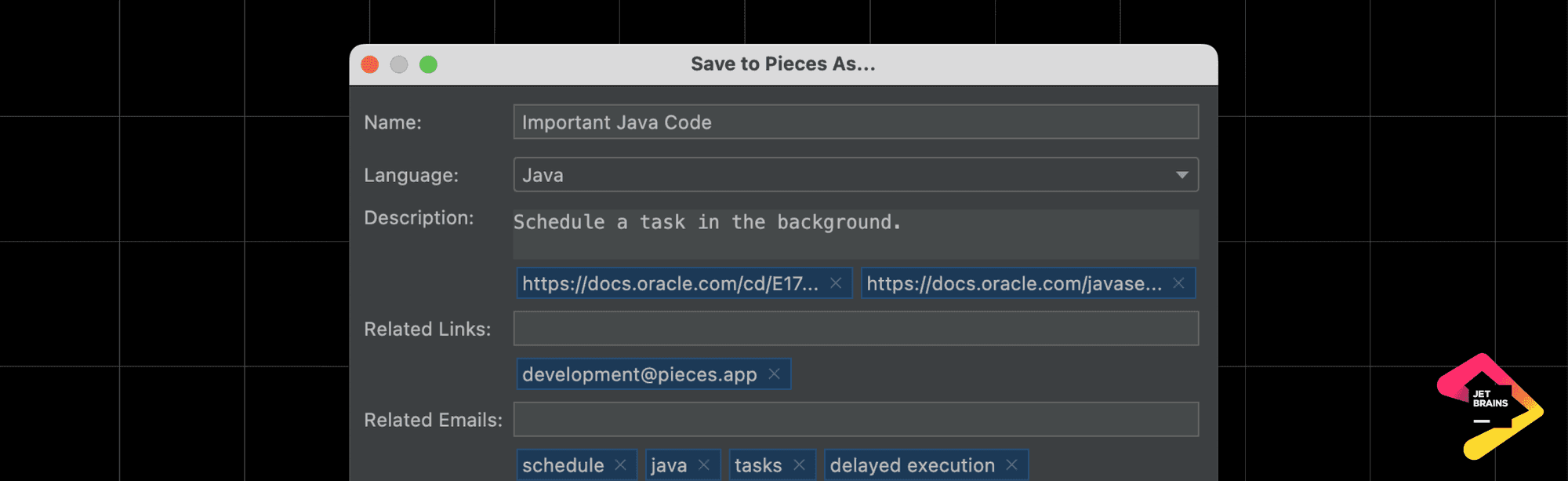Viewport: 1568px width, 481px height.
Task: Remove the java tag
Action: [703, 465]
